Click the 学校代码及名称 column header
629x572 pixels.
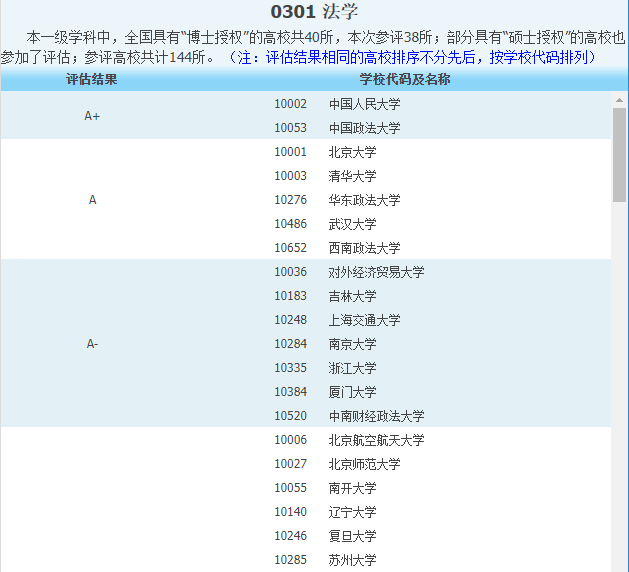pyautogui.click(x=405, y=79)
